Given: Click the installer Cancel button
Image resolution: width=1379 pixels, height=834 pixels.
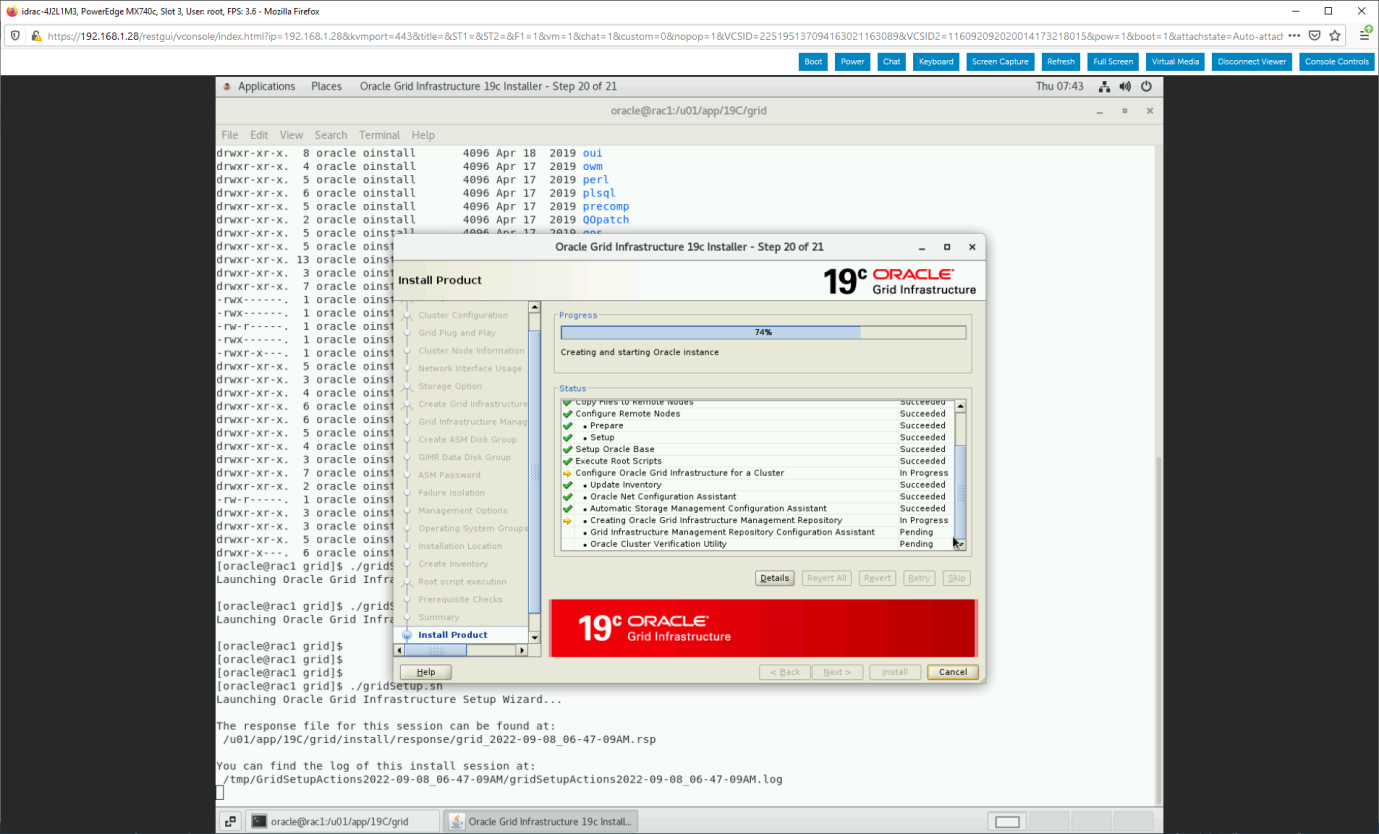Looking at the screenshot, I should (953, 672).
